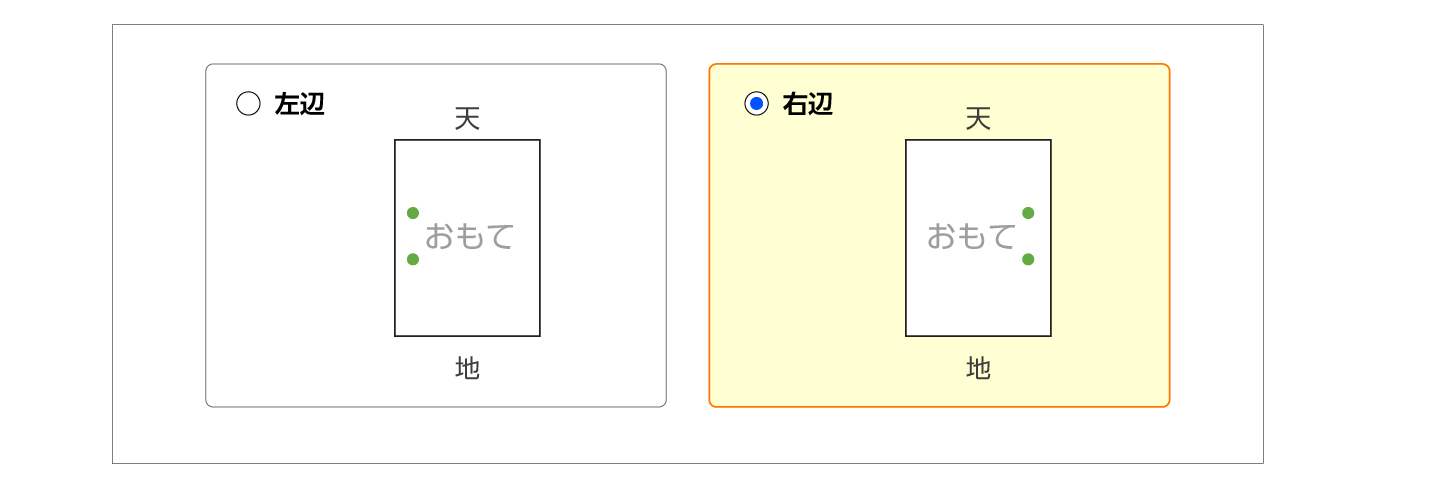Click the 右辺 option label text
This screenshot has height=480, width=1430.
click(x=808, y=104)
